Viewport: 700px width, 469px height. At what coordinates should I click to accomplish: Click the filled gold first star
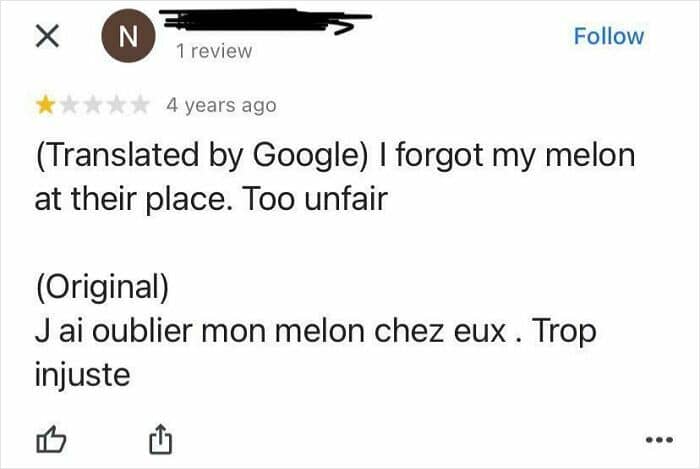pos(45,104)
